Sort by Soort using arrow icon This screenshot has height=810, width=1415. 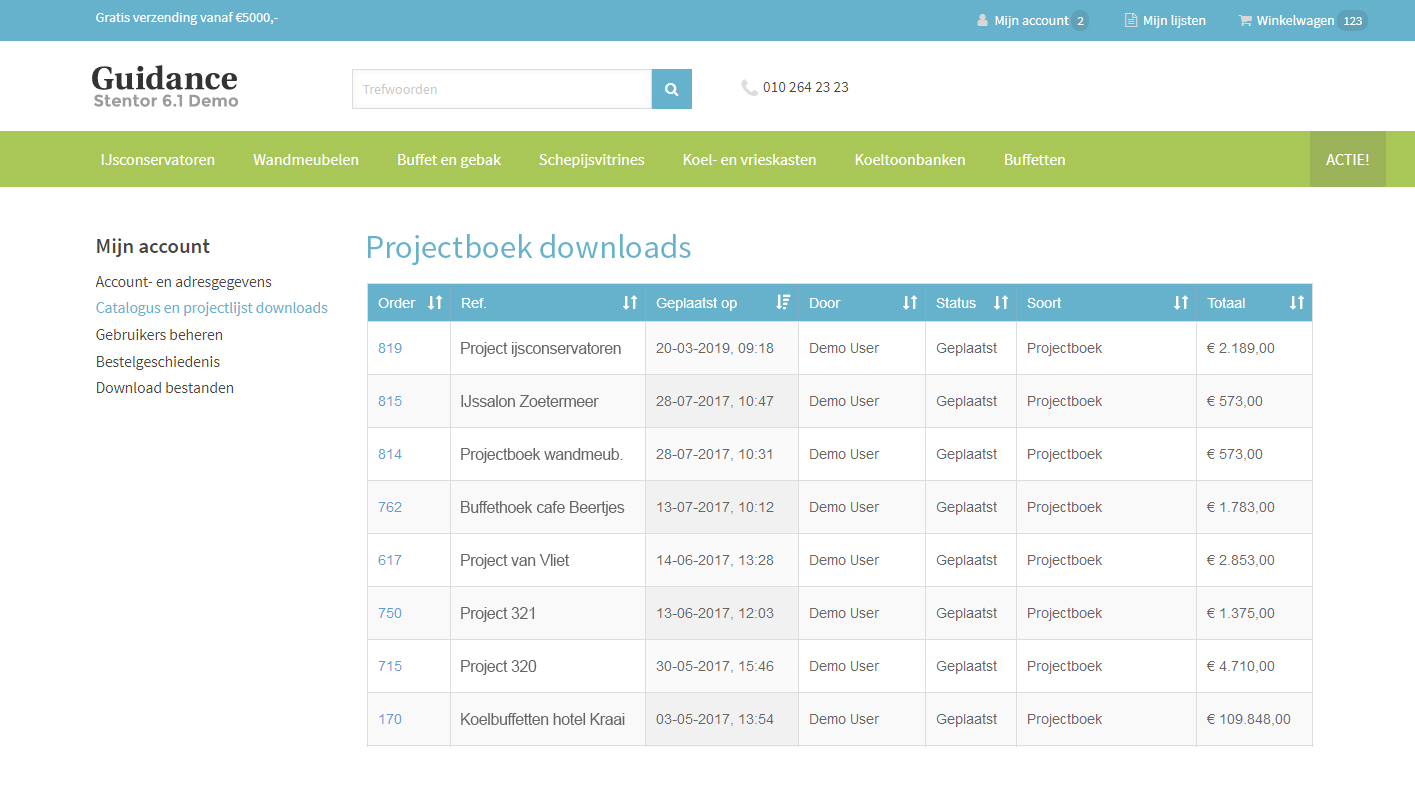pos(1181,303)
